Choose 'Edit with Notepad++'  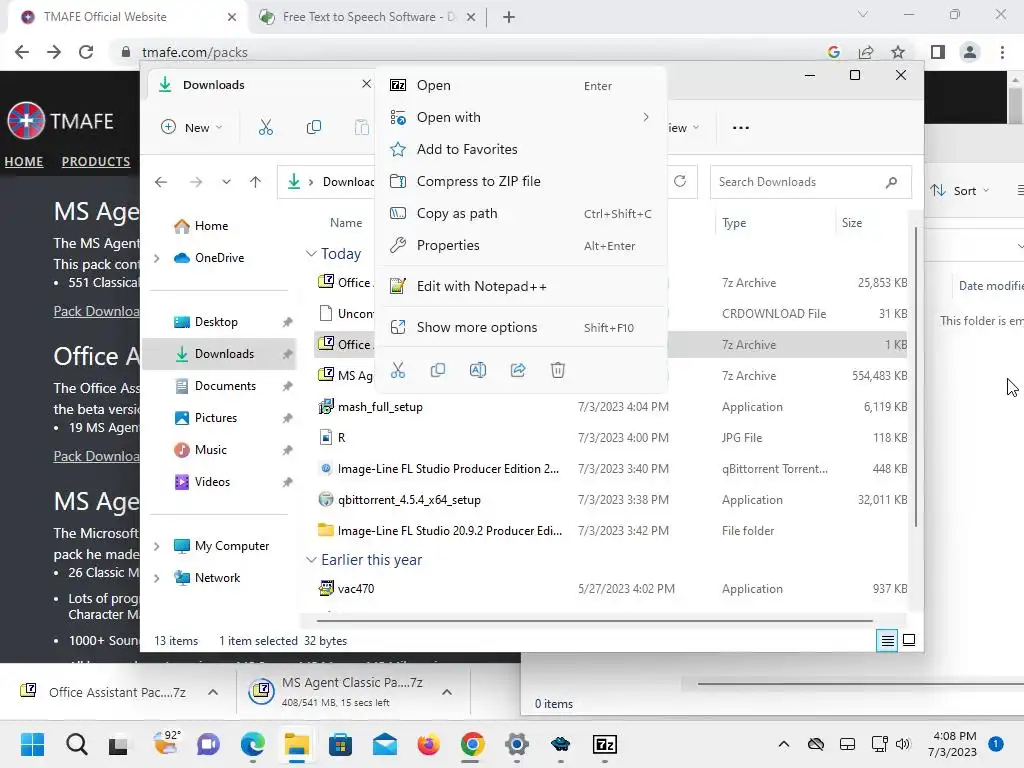tap(520, 287)
